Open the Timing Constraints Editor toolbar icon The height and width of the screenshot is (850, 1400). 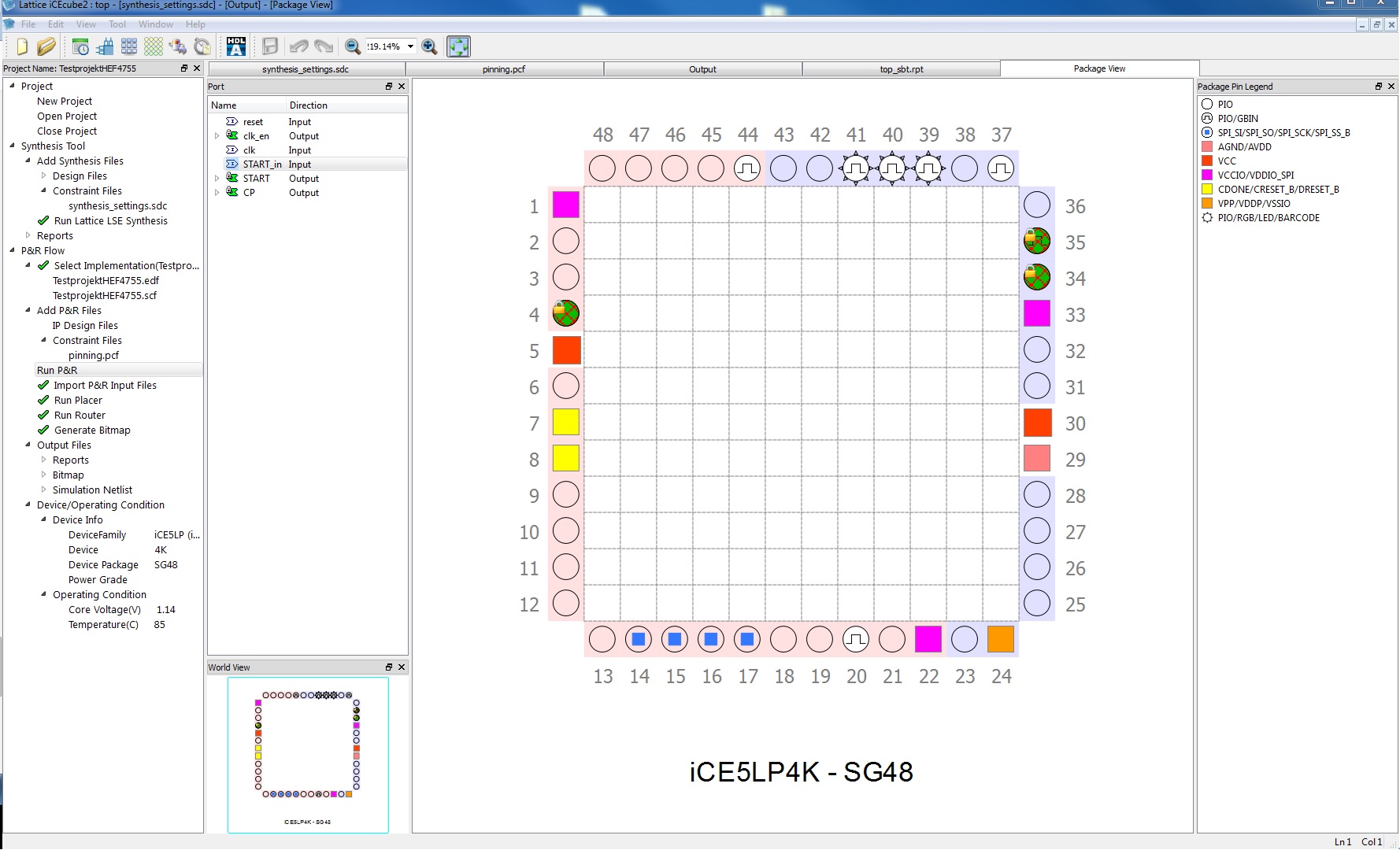(x=80, y=46)
